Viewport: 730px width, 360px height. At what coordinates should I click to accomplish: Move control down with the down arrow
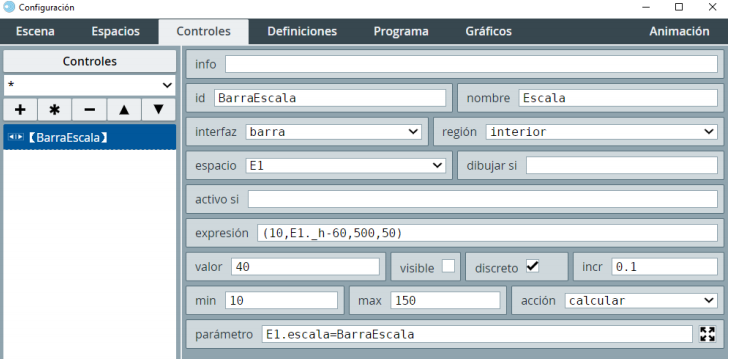pyautogui.click(x=158, y=109)
